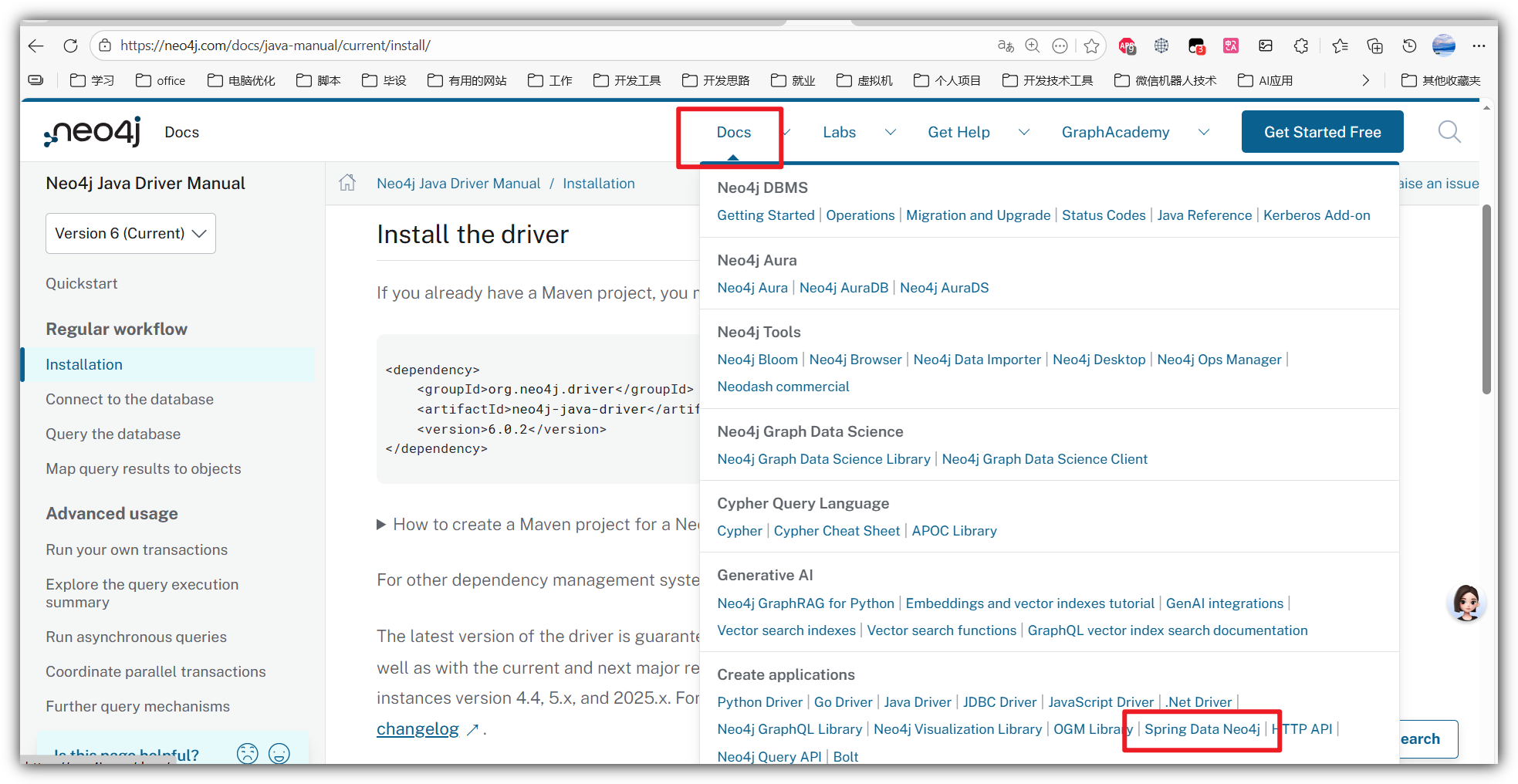The width and height of the screenshot is (1518, 784).
Task: Open the Neo4j GraphRAG for Python link
Action: [806, 603]
